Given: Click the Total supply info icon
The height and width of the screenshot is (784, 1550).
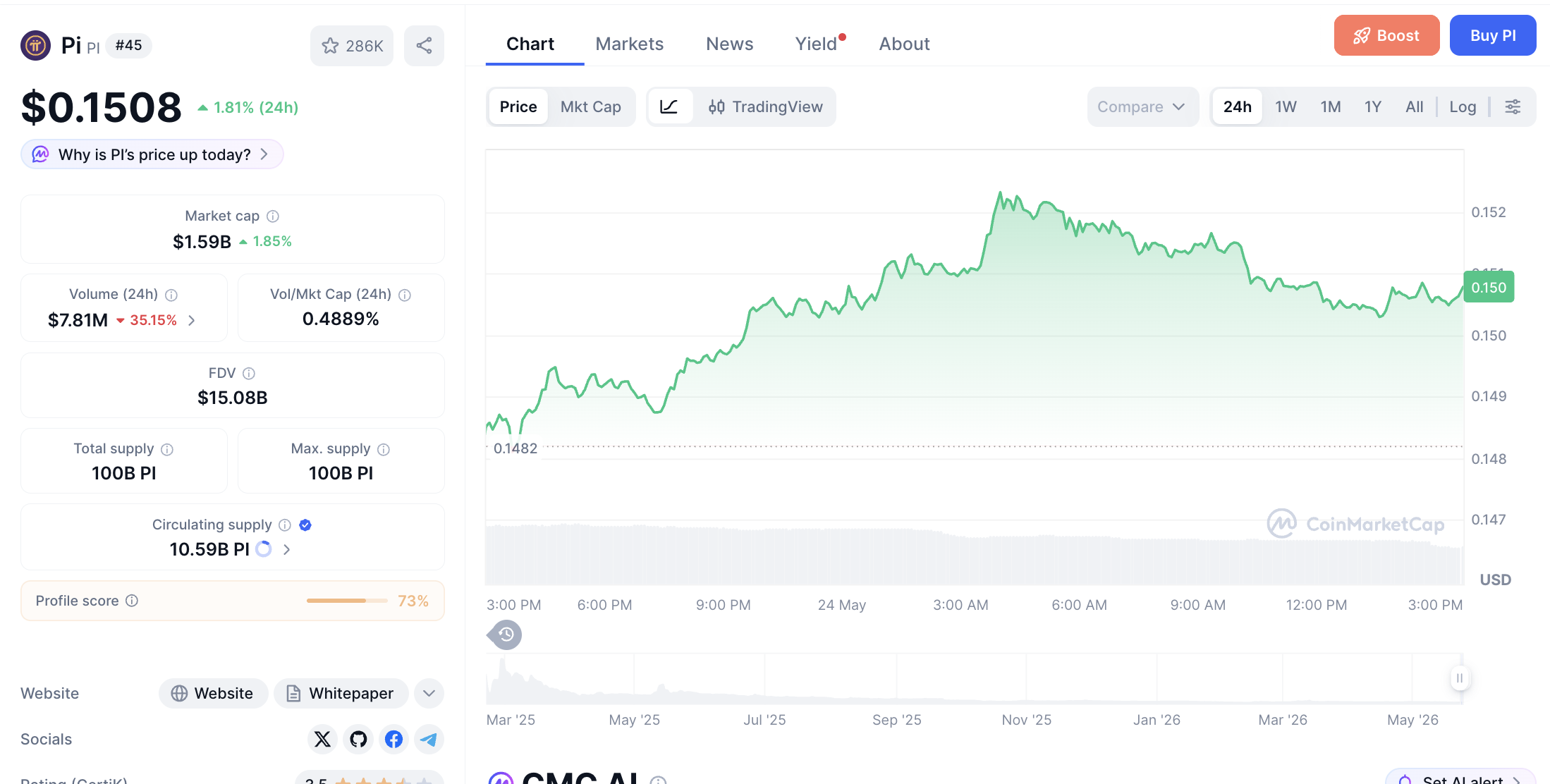Looking at the screenshot, I should pos(167,449).
